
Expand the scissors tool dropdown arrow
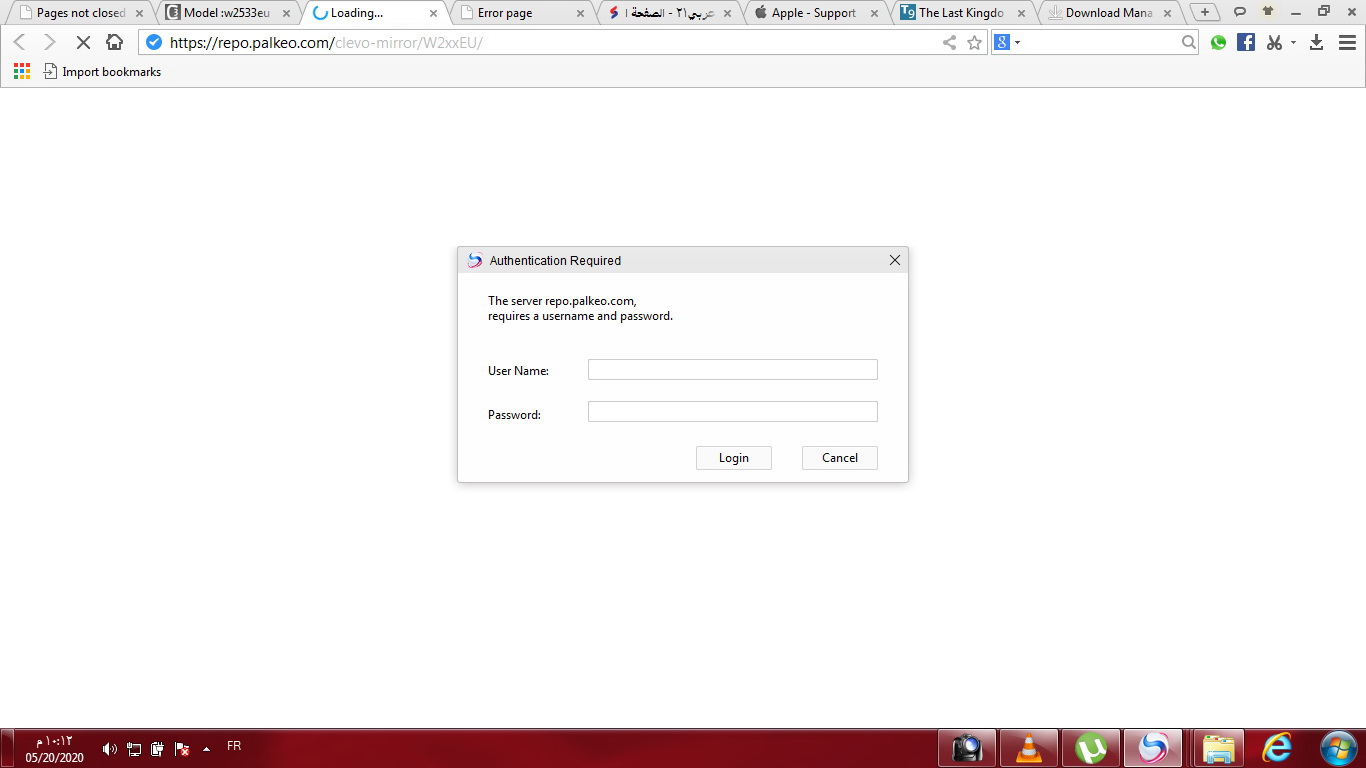[1293, 43]
